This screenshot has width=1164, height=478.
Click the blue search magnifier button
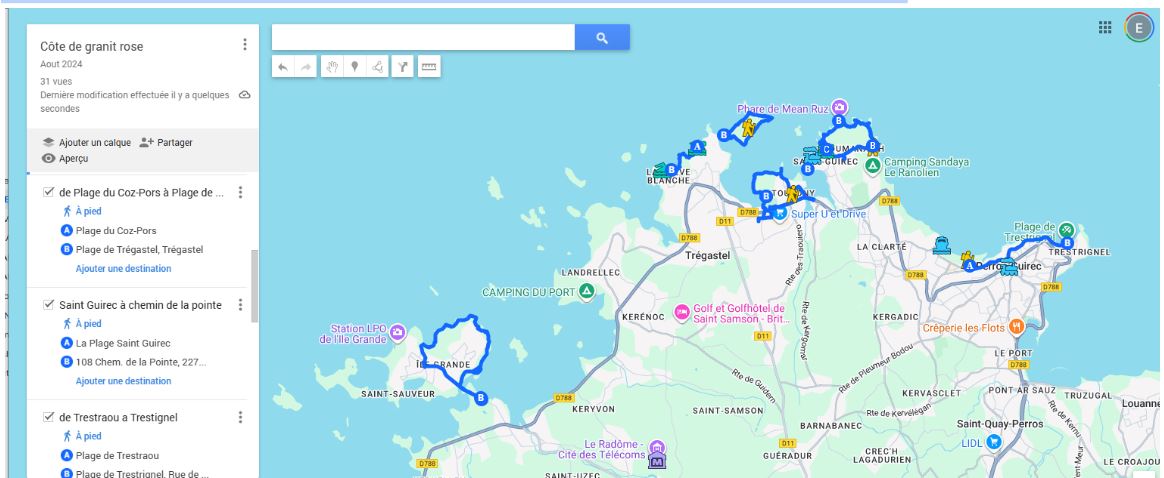(602, 38)
